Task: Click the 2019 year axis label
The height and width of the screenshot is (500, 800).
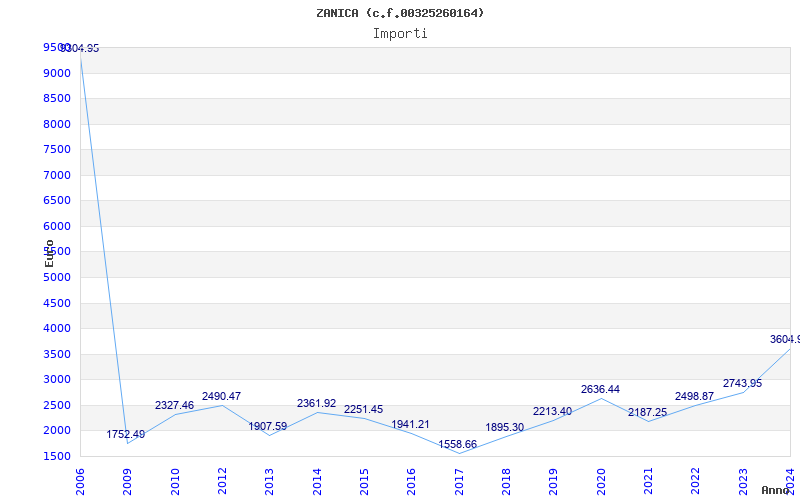Action: pyautogui.click(x=554, y=482)
